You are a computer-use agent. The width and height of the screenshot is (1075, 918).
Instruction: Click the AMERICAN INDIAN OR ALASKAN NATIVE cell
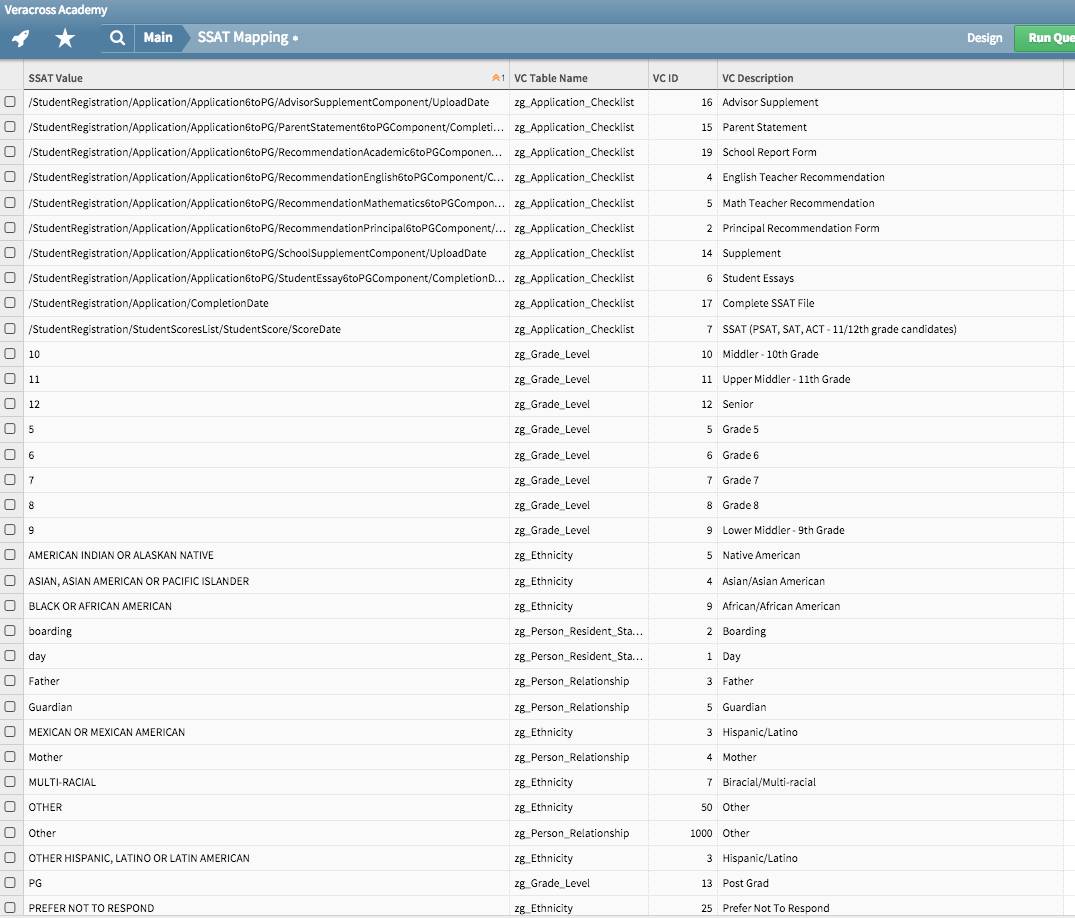121,555
